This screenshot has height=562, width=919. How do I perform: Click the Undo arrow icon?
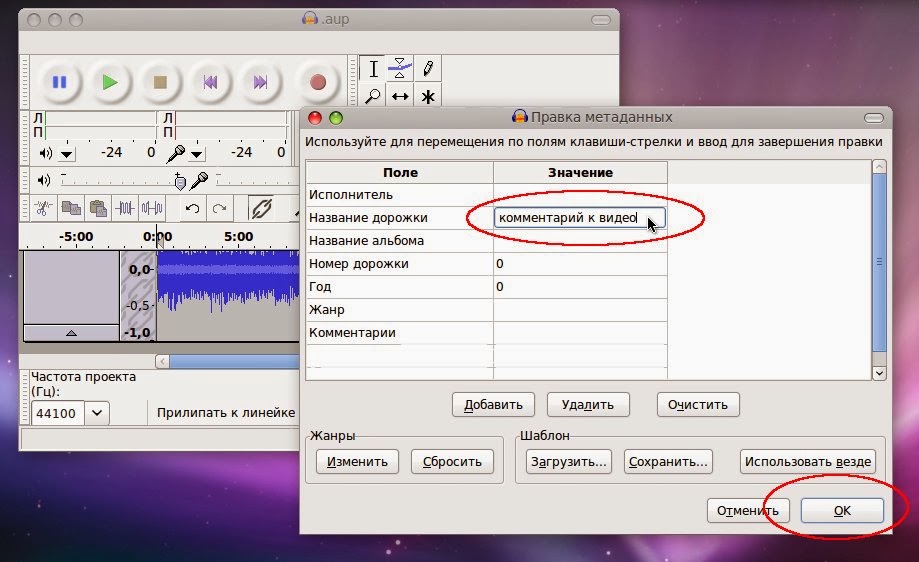192,208
